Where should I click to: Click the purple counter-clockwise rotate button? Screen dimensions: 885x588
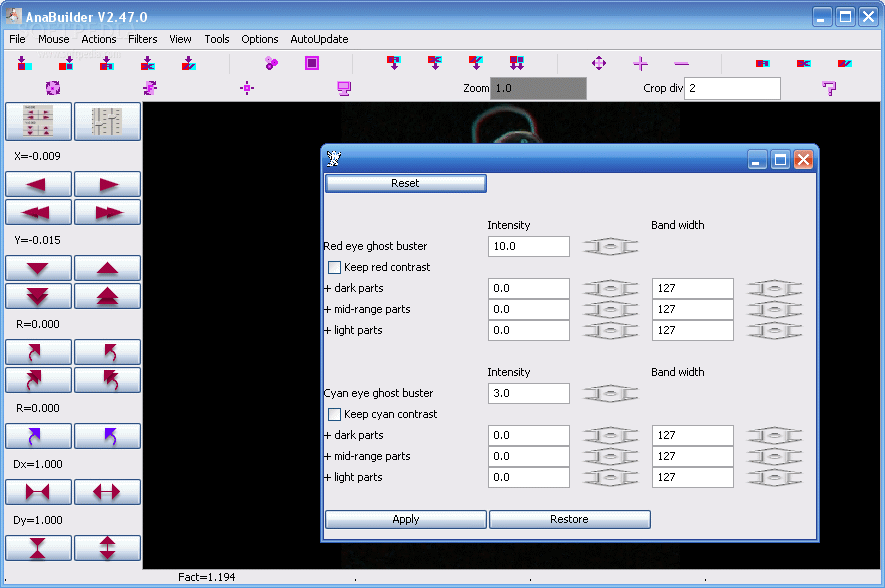107,436
